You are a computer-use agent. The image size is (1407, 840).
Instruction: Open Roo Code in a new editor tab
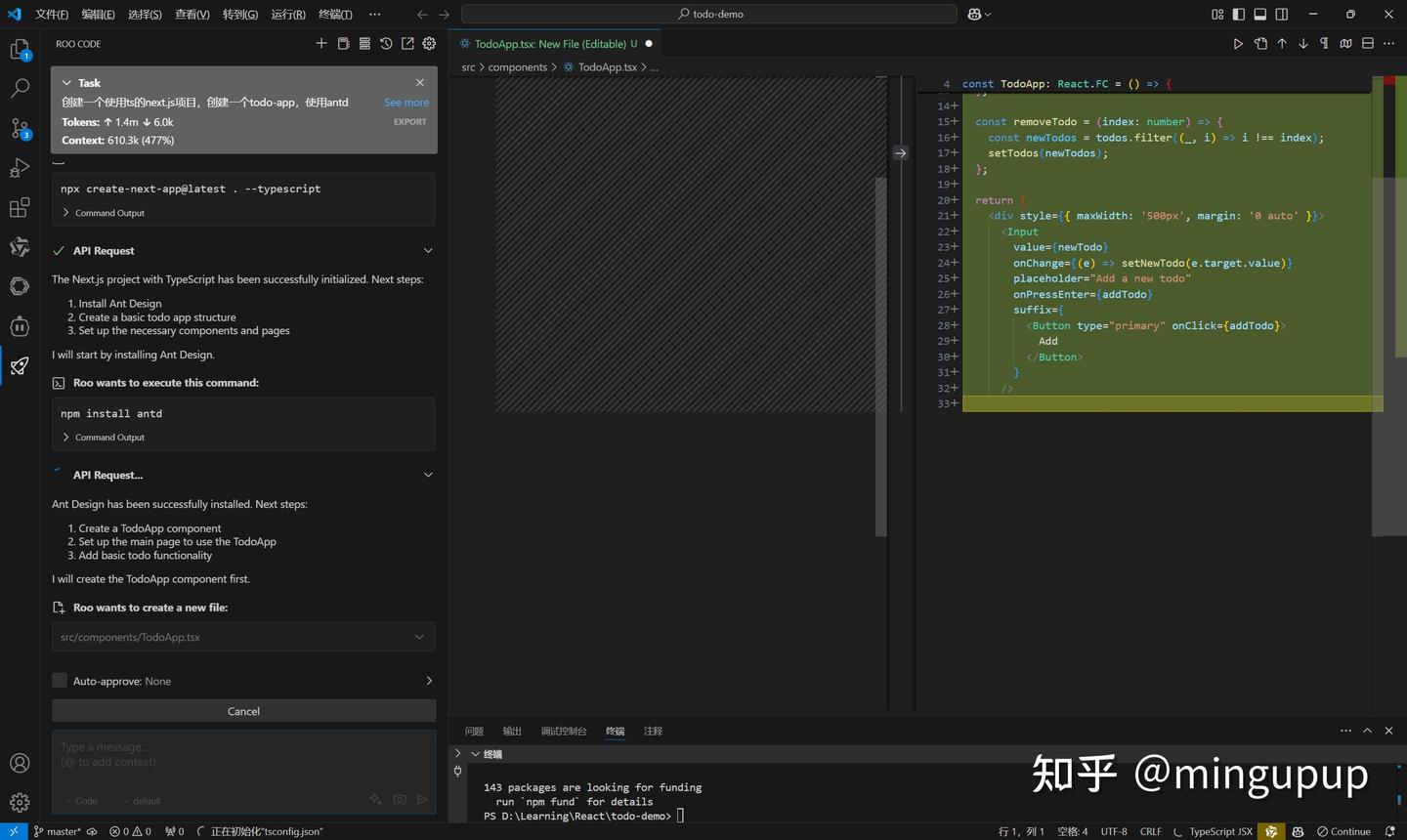pos(406,43)
